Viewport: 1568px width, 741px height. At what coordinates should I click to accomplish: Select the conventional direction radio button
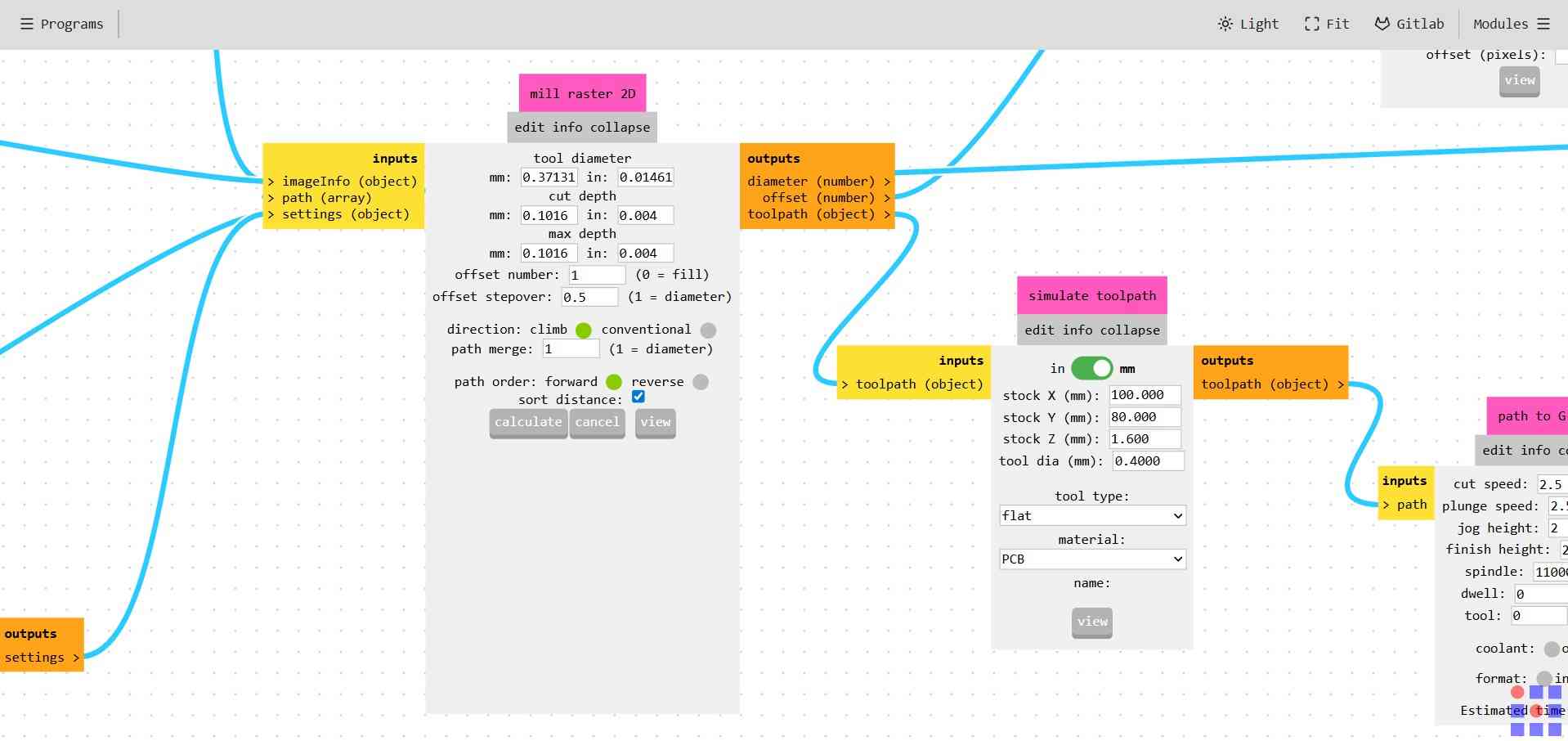(708, 330)
